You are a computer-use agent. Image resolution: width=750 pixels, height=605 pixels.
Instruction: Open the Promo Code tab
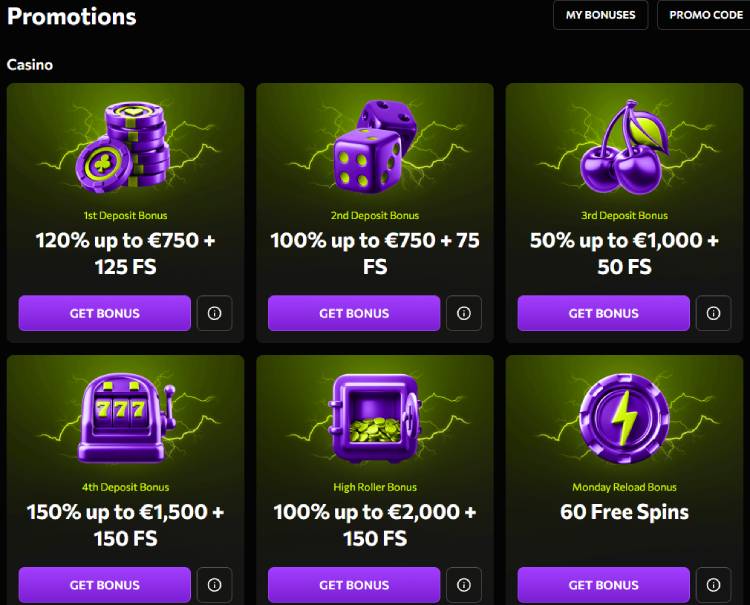705,15
